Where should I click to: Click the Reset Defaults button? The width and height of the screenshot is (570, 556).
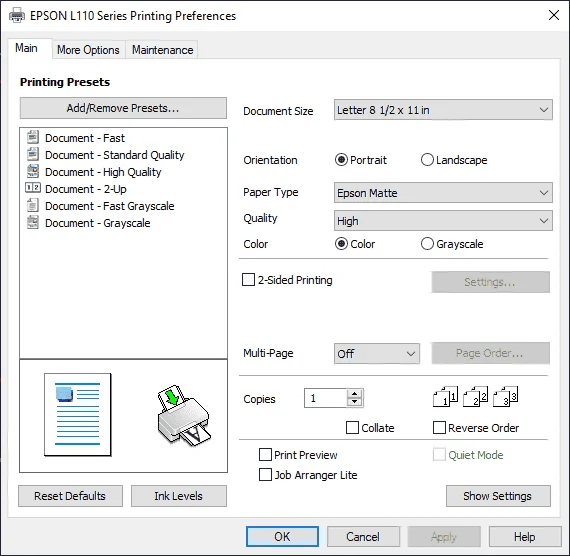pyautogui.click(x=70, y=496)
